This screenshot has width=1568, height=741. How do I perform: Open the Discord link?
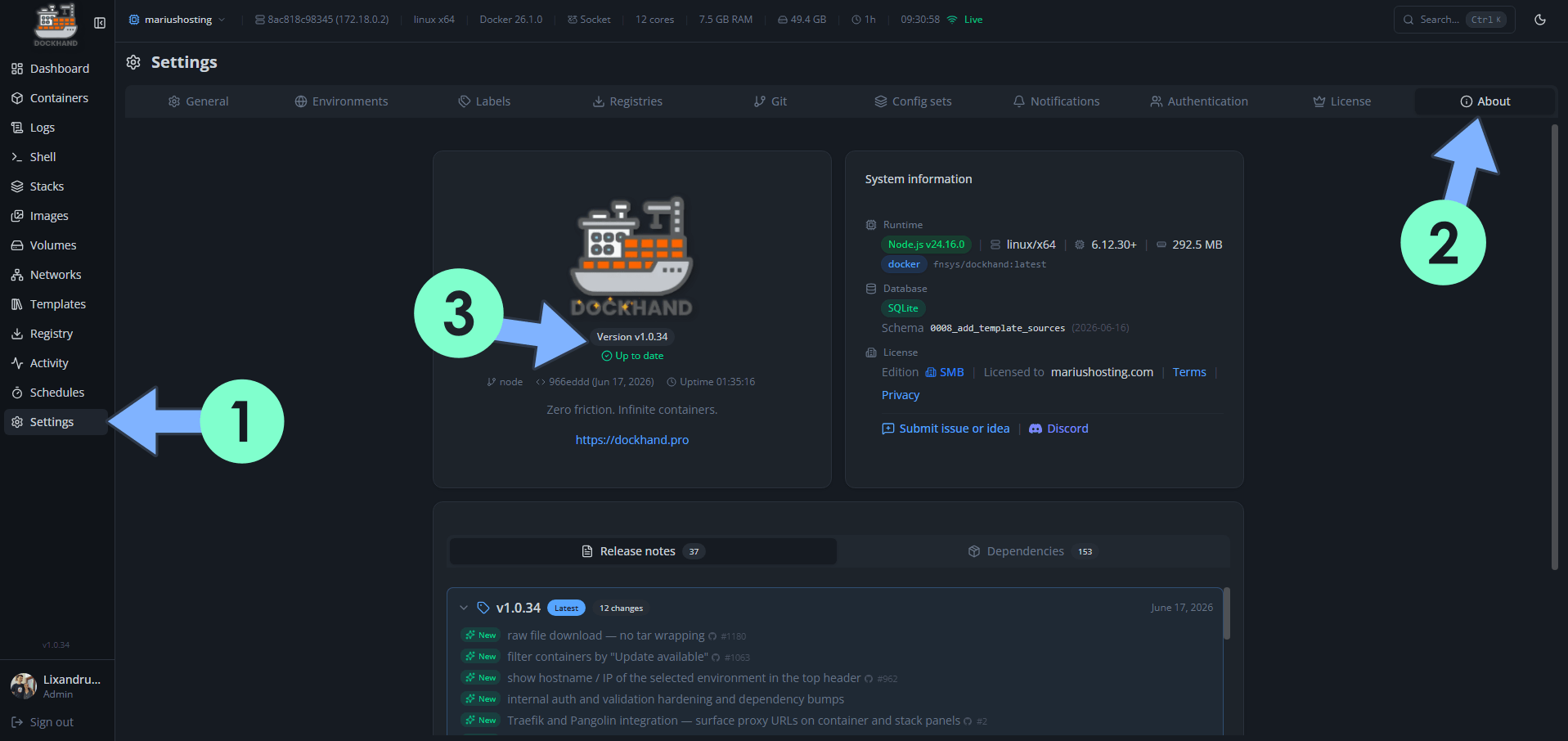(1058, 429)
